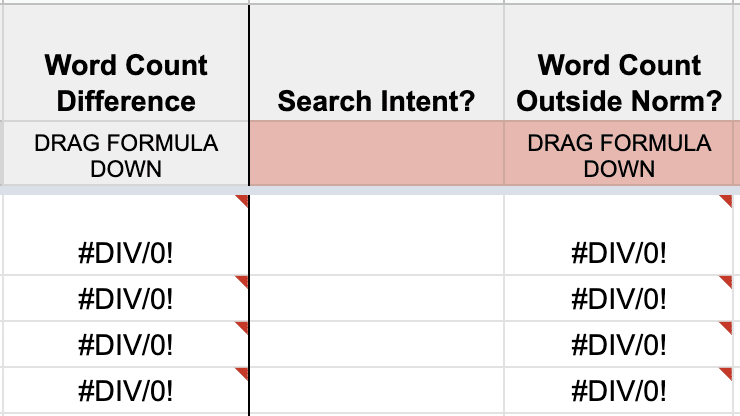Click the gray DRAG FORMULA DOWN cell

(x=125, y=155)
